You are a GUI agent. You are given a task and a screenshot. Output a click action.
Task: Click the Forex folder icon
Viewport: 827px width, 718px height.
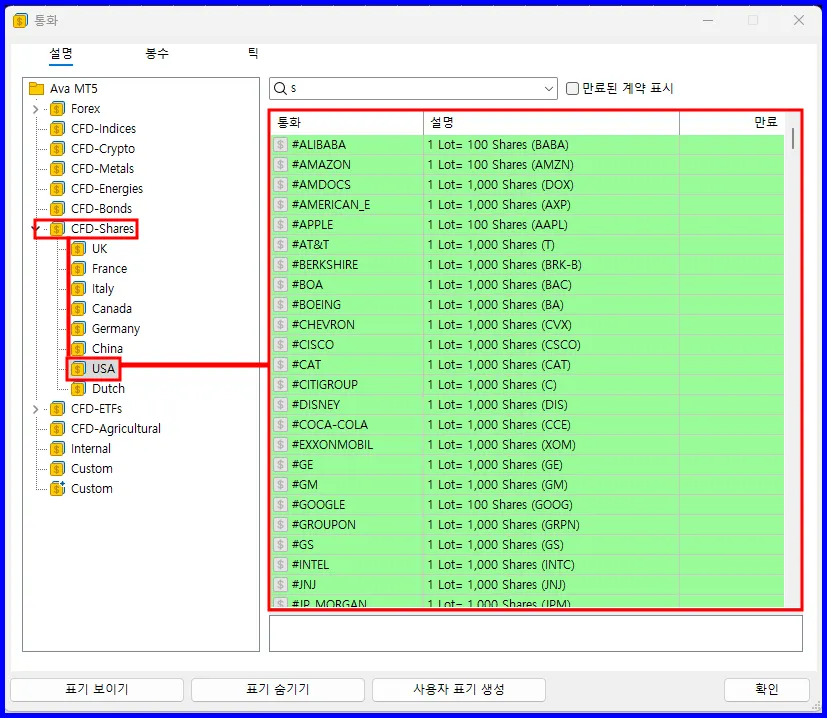coord(57,109)
